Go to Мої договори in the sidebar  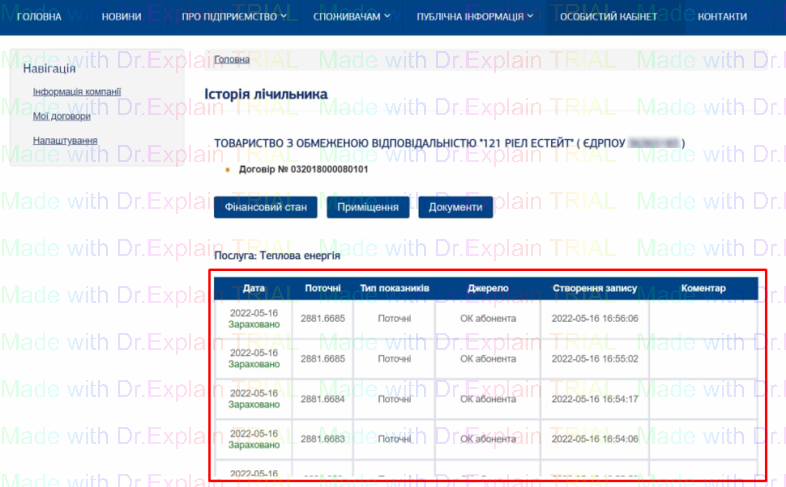[x=61, y=116]
